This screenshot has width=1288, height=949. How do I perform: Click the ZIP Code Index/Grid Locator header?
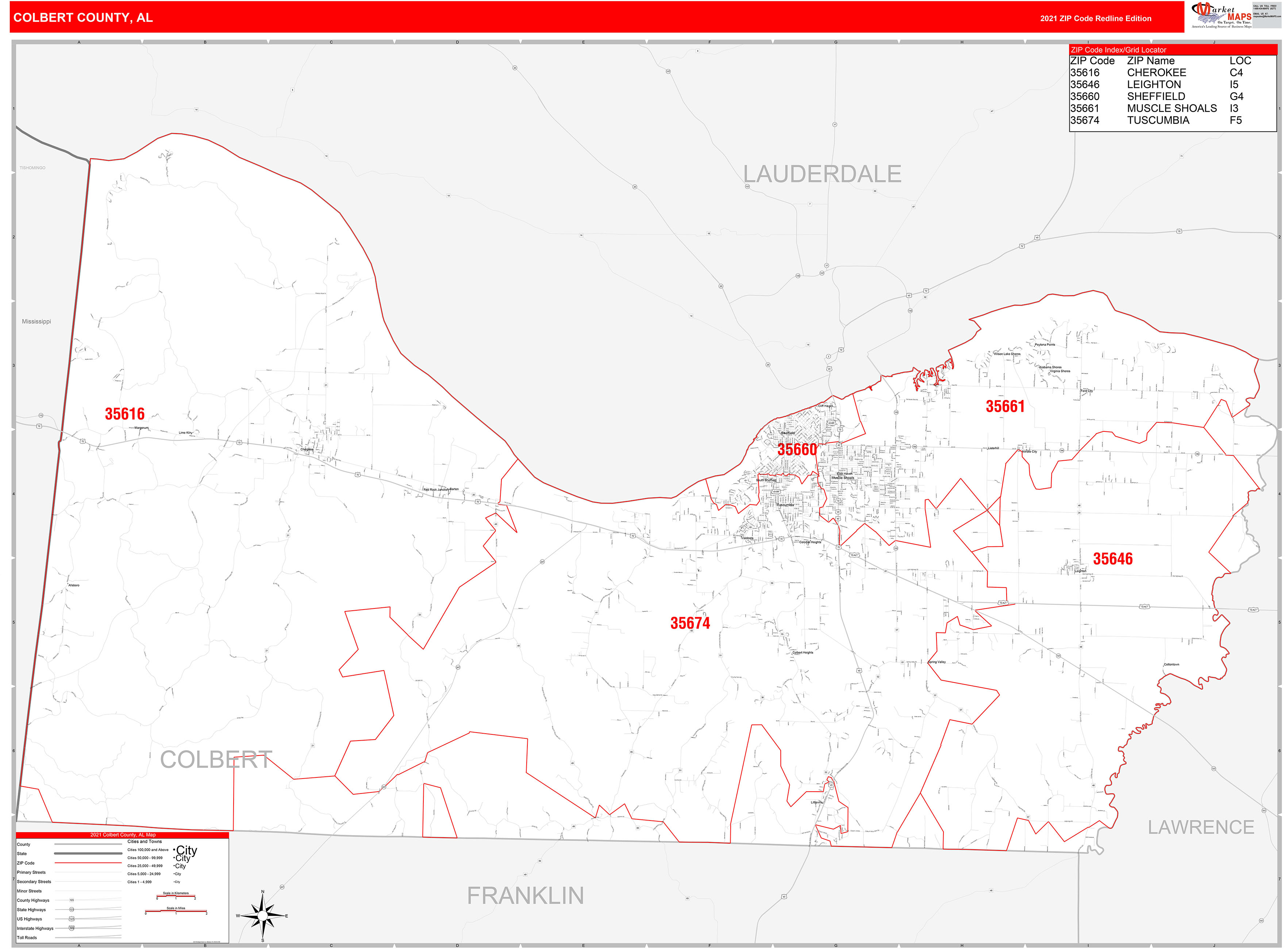1118,50
